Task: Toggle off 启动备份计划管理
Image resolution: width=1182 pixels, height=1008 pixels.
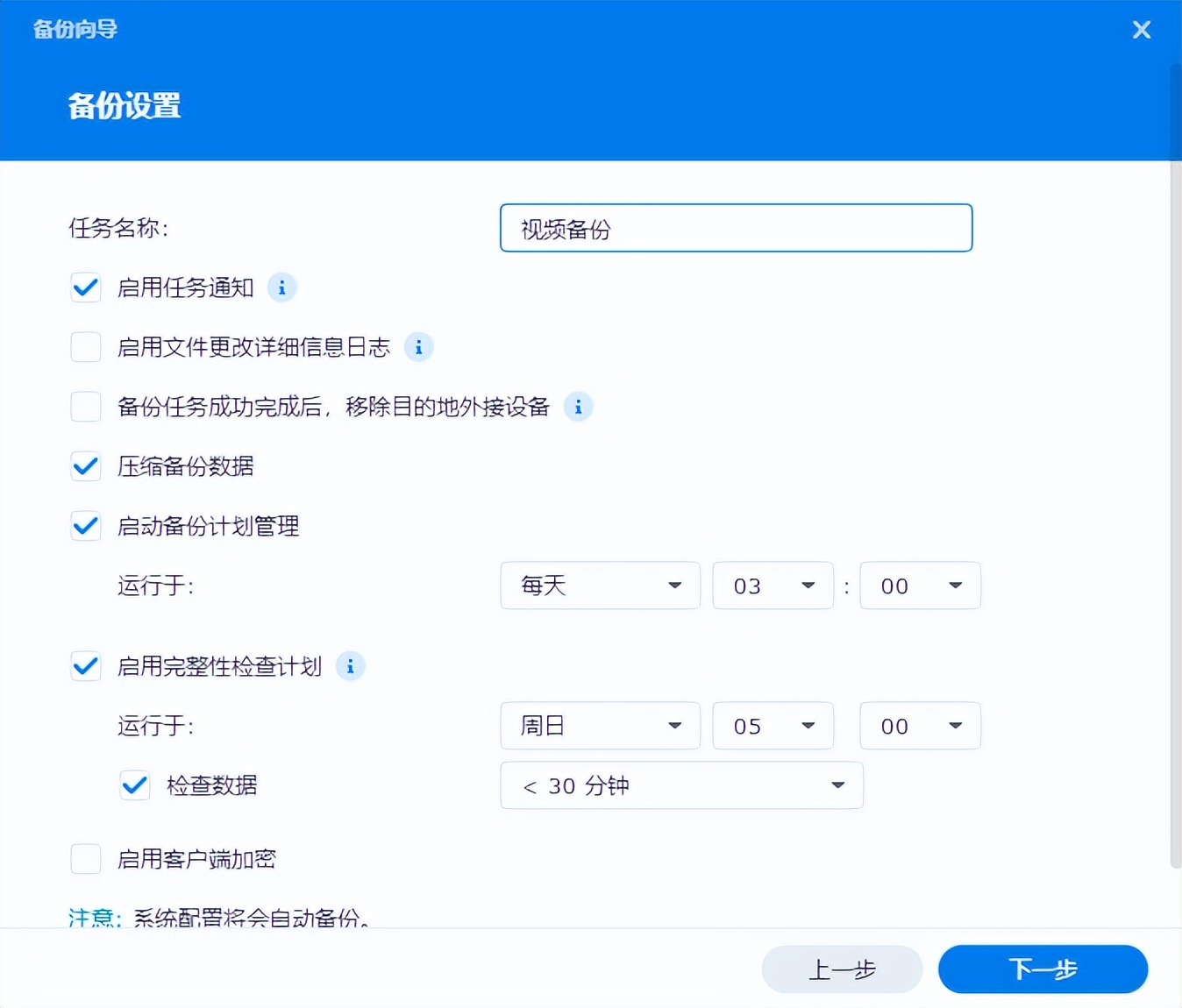Action: pos(85,526)
